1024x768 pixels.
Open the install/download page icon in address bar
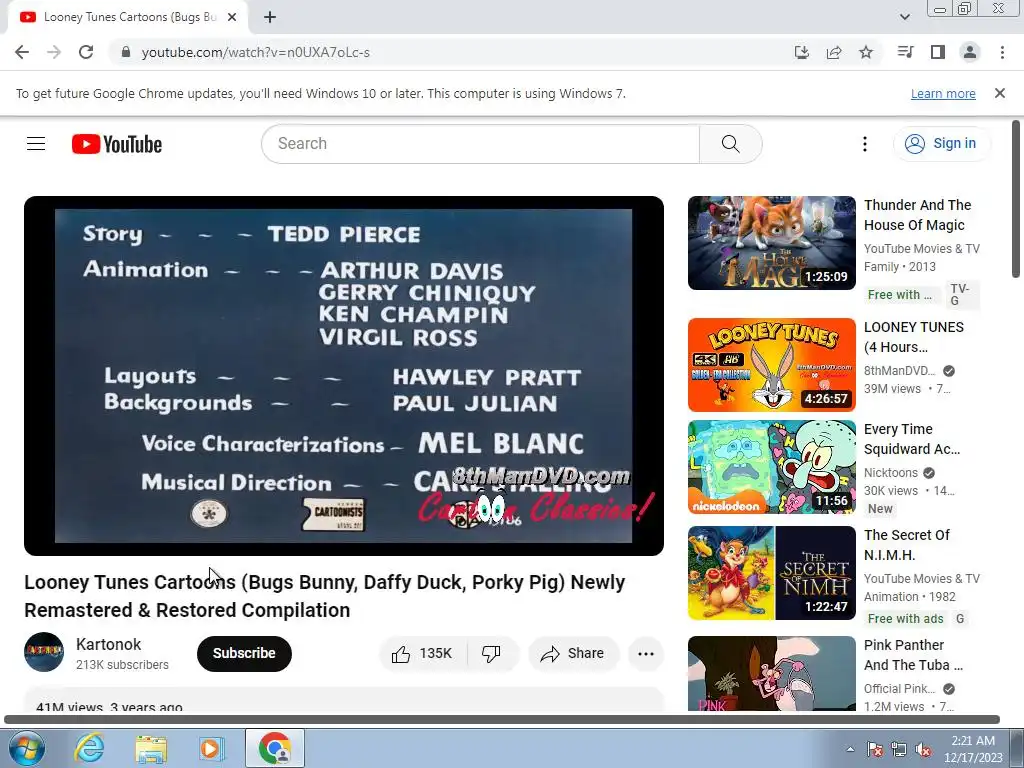coord(801,52)
